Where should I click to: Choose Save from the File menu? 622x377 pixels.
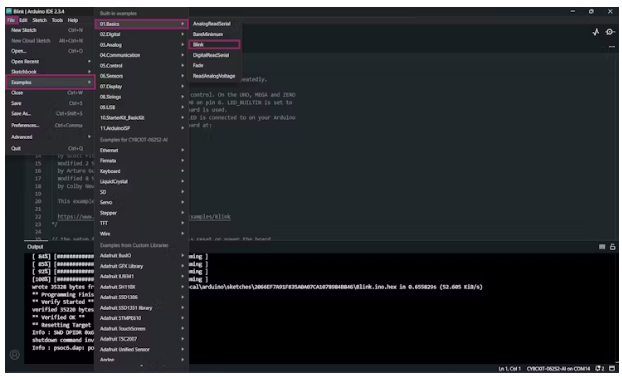(50, 103)
